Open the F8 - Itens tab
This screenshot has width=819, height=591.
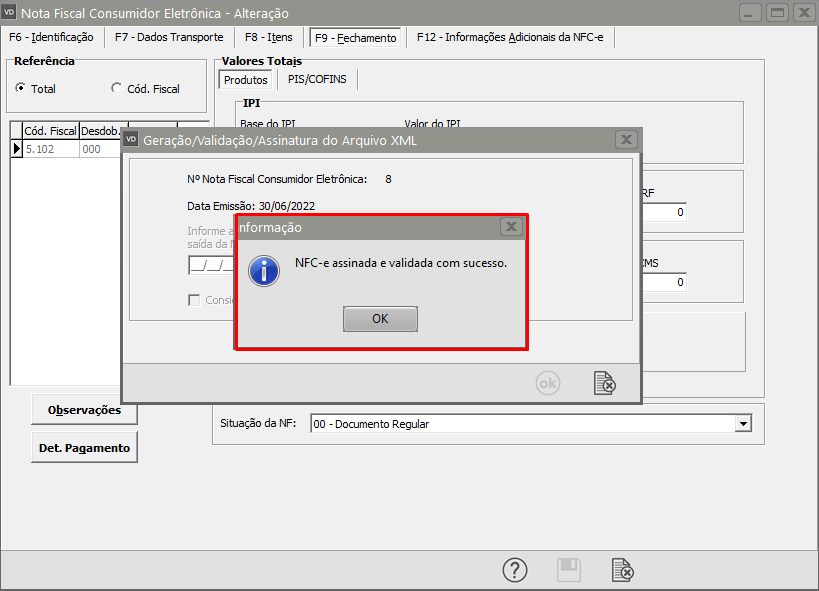(268, 37)
